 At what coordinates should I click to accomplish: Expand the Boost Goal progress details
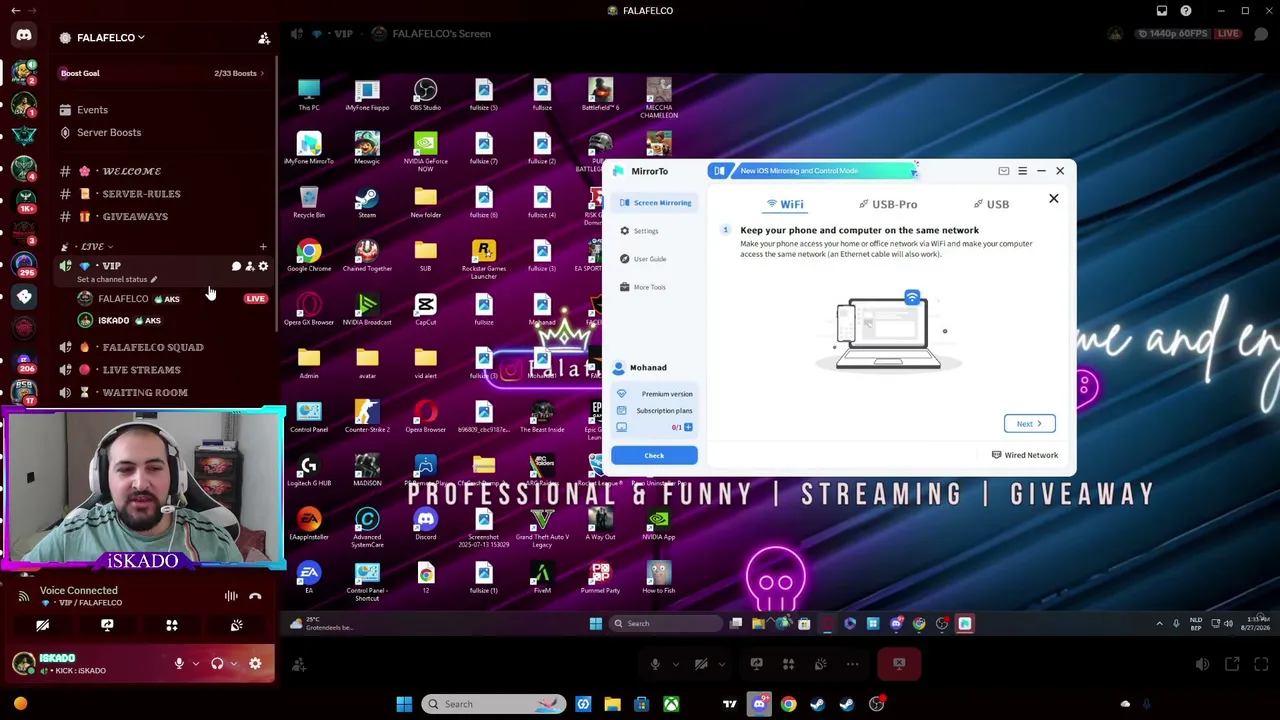(160, 73)
